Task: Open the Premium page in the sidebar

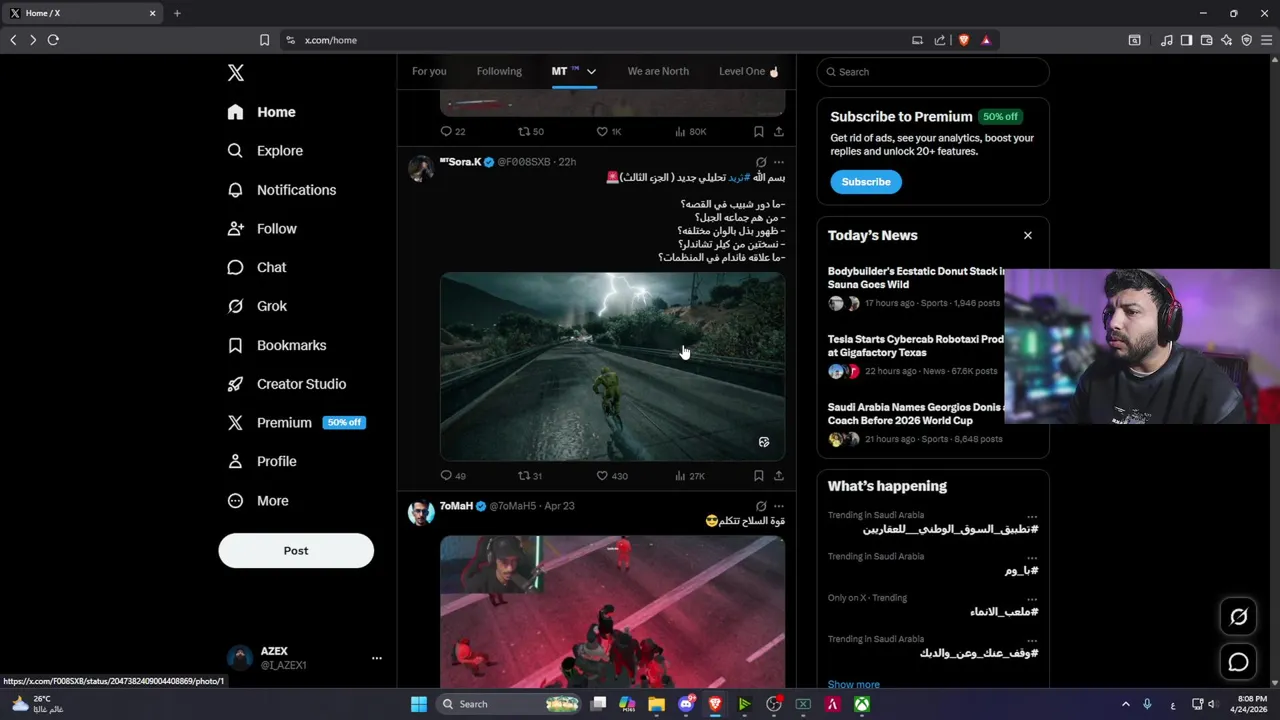Action: (296, 423)
